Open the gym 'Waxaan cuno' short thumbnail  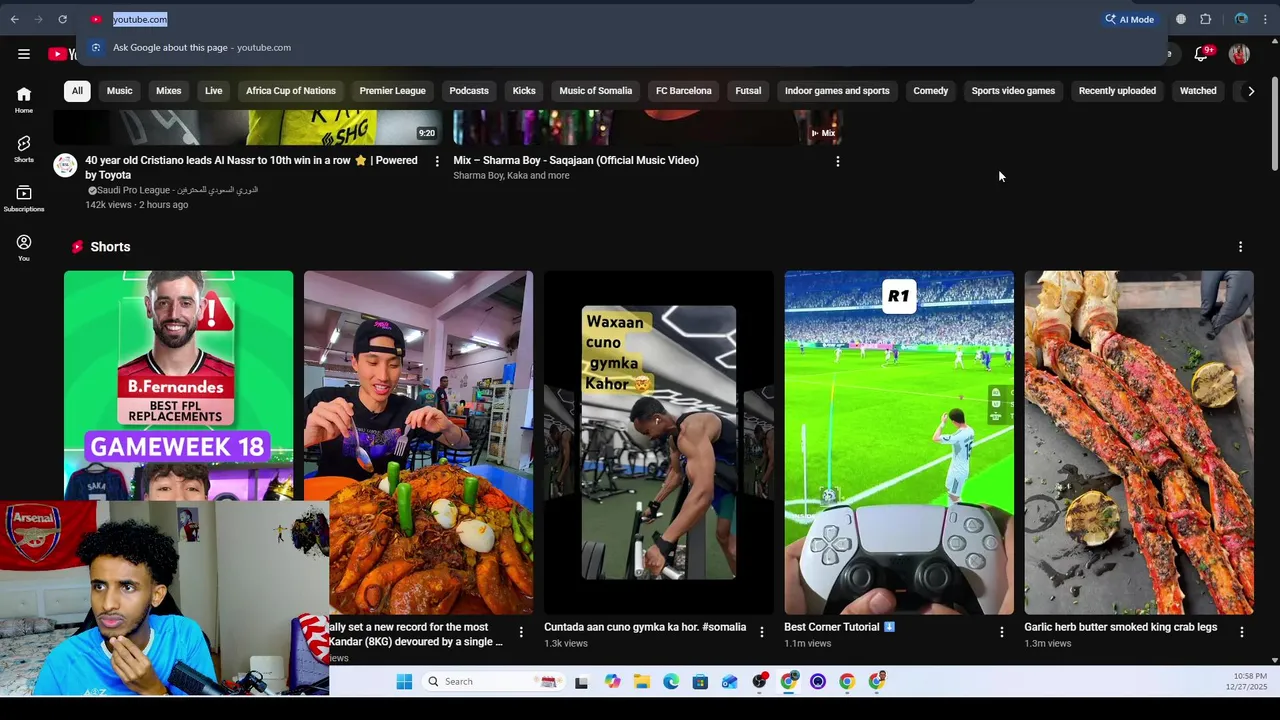(x=659, y=442)
